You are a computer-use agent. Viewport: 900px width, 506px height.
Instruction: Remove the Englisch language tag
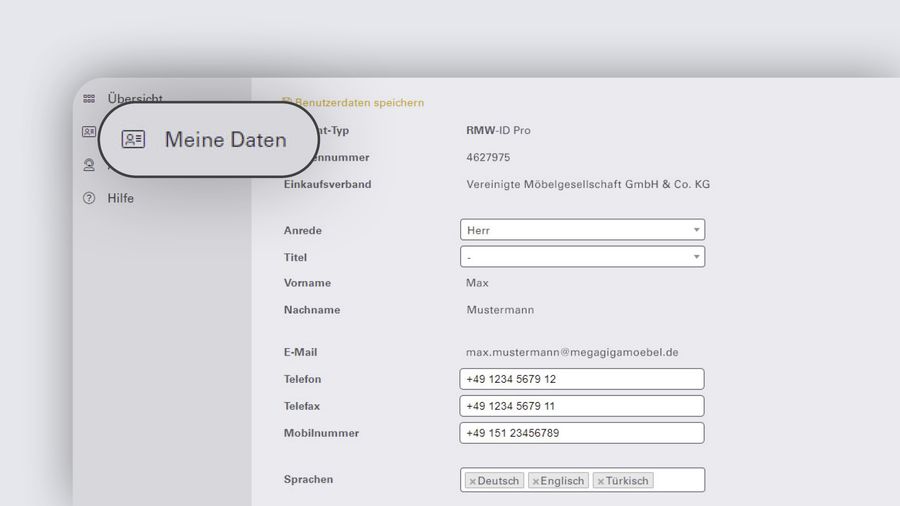(536, 481)
